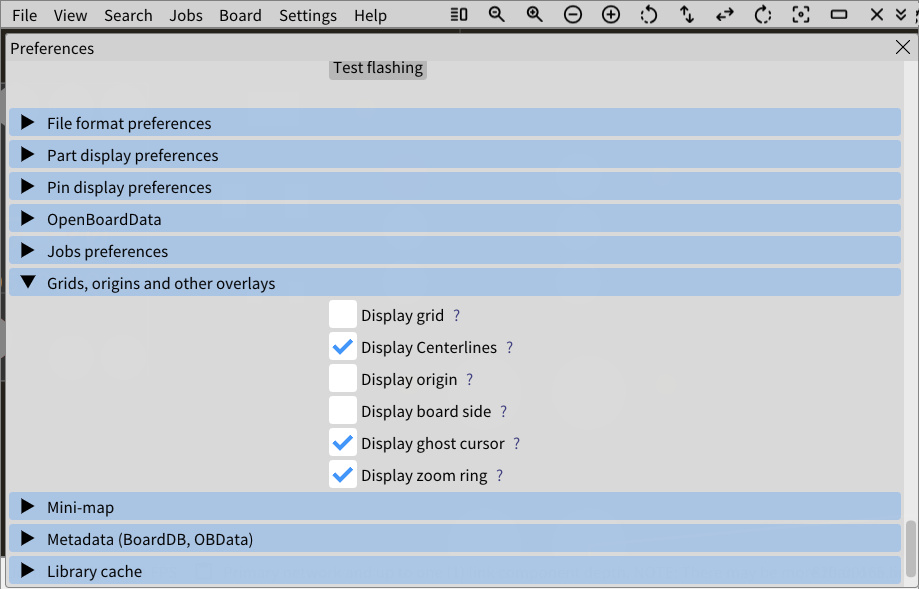
Task: Click help question mark beside Display origin
Action: click(x=469, y=380)
